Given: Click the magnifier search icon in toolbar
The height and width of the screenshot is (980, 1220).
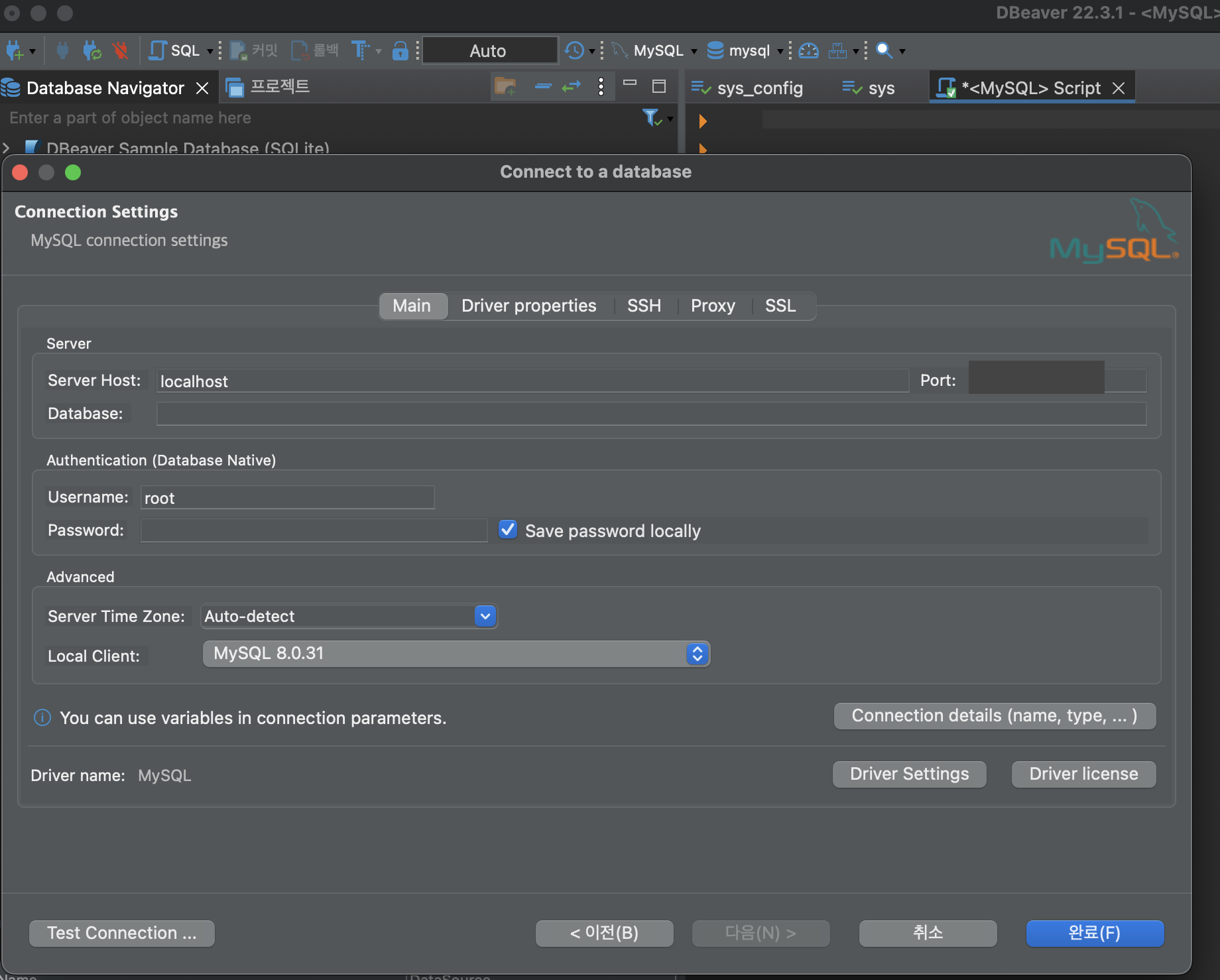Looking at the screenshot, I should [884, 50].
